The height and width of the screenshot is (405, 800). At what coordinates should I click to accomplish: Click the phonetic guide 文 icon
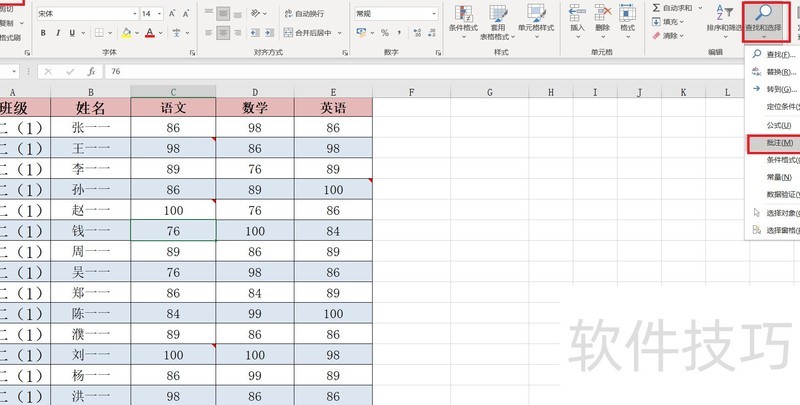(177, 33)
